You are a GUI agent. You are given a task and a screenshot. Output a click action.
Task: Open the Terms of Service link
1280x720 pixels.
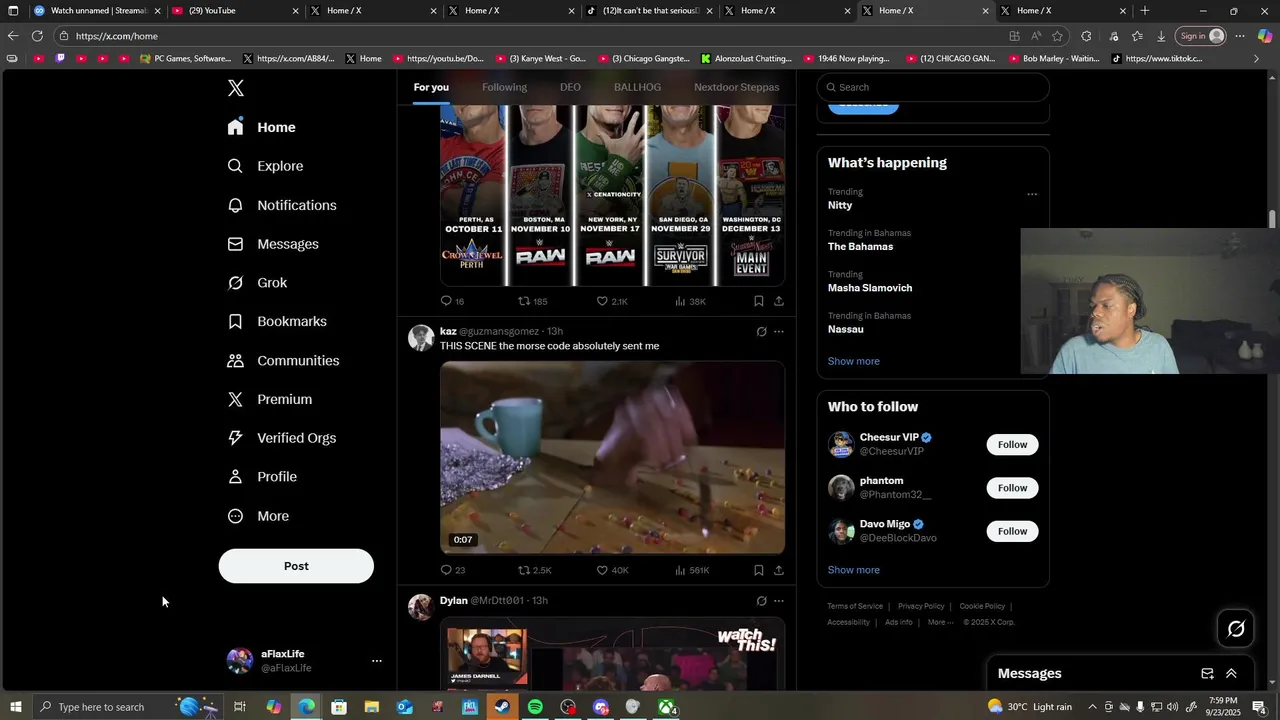click(855, 606)
